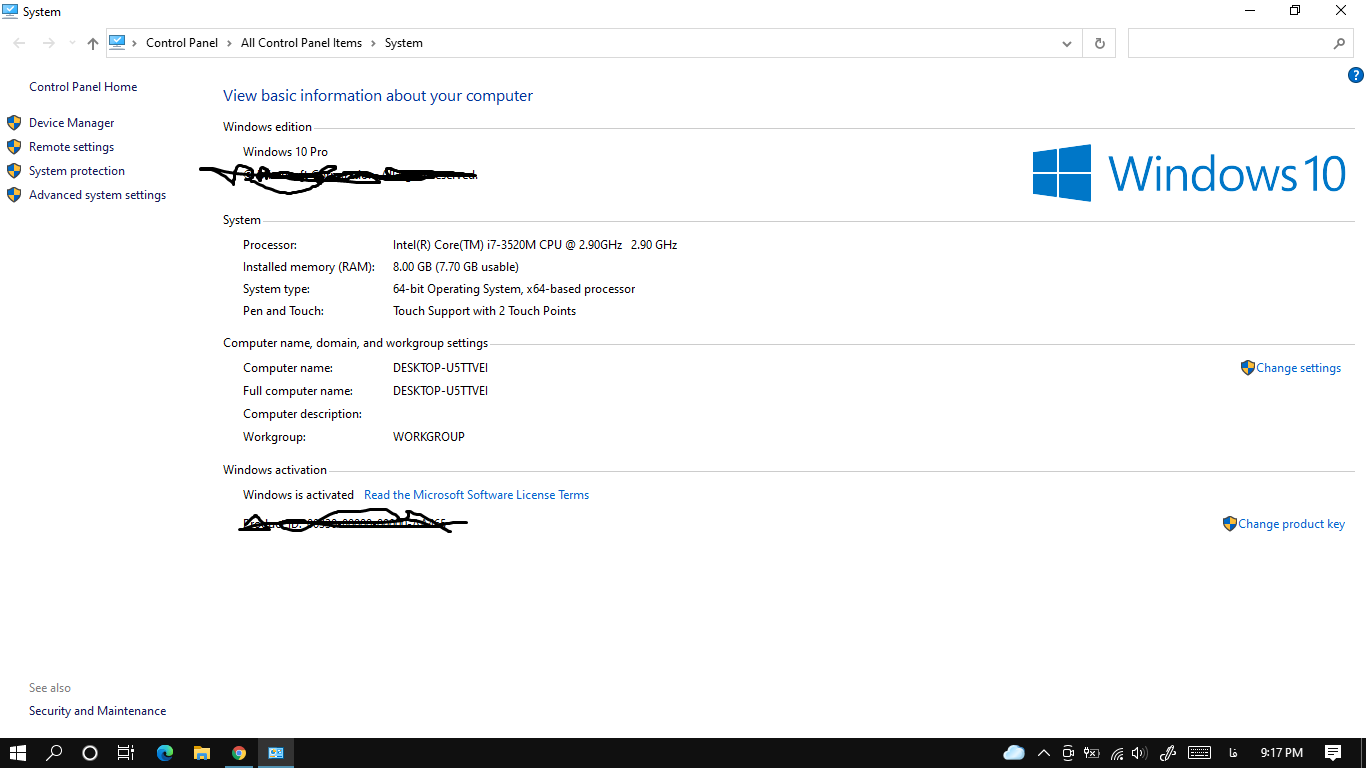Open Security and Maintenance link
The width and height of the screenshot is (1366, 768).
[x=97, y=711]
